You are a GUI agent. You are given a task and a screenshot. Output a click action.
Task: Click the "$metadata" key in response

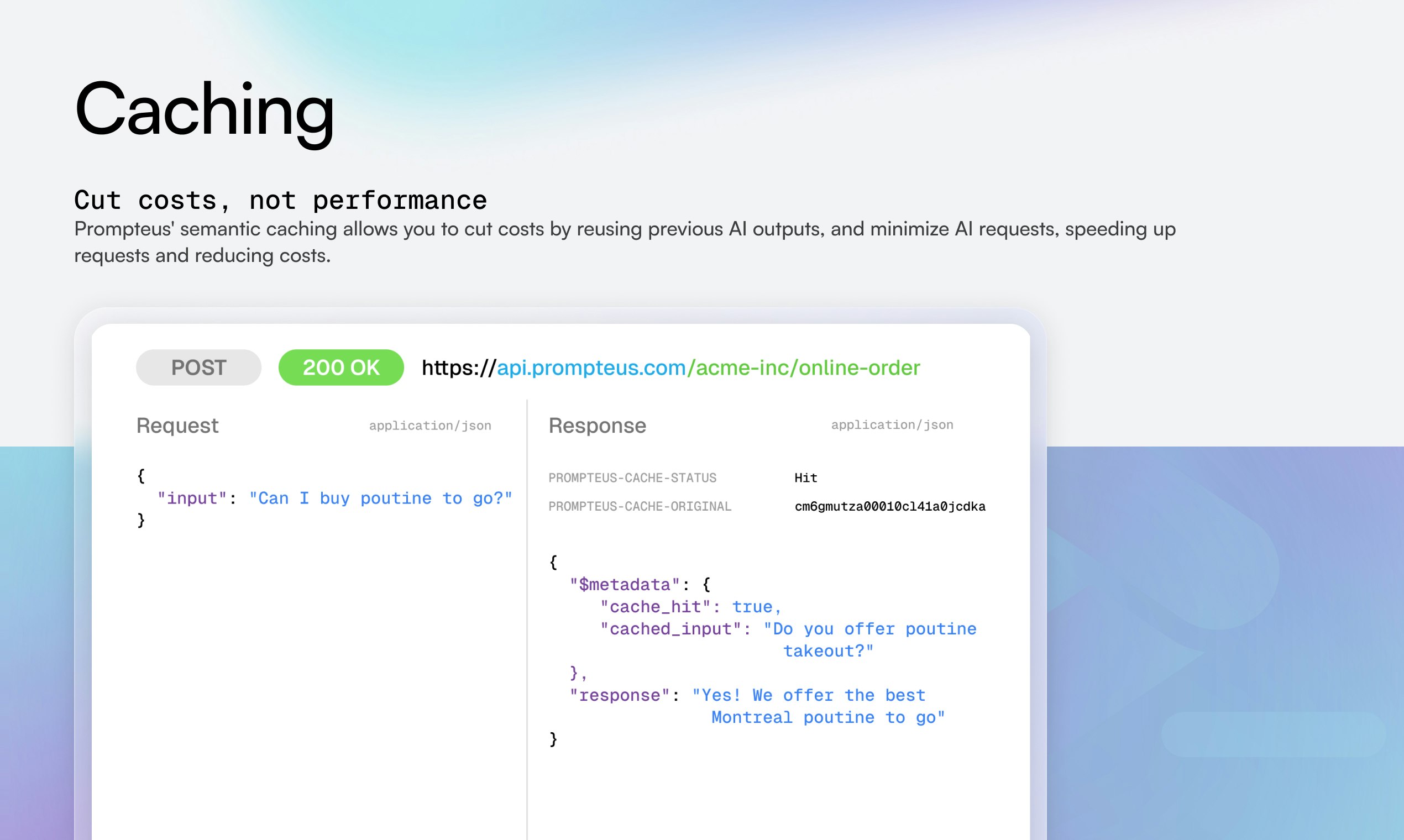(624, 584)
